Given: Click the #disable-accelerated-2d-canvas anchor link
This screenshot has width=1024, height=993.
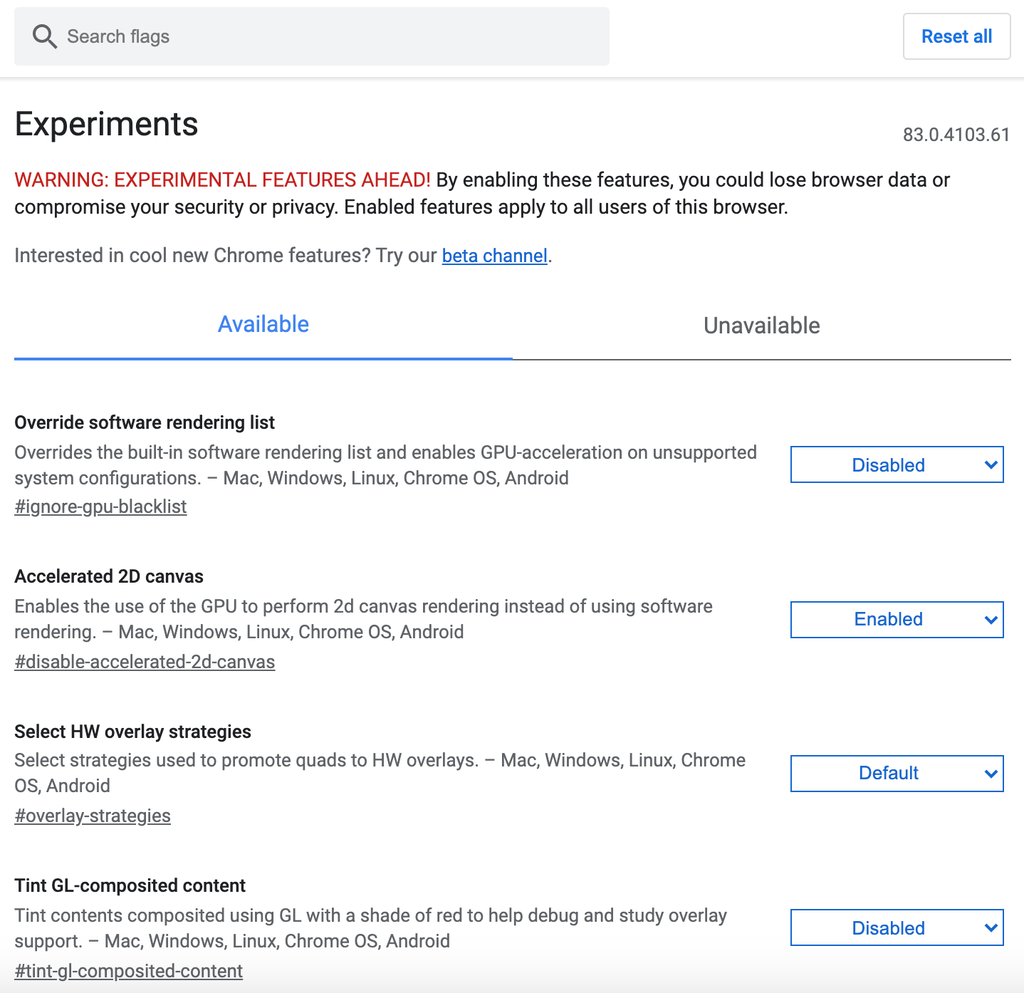Looking at the screenshot, I should tap(144, 662).
